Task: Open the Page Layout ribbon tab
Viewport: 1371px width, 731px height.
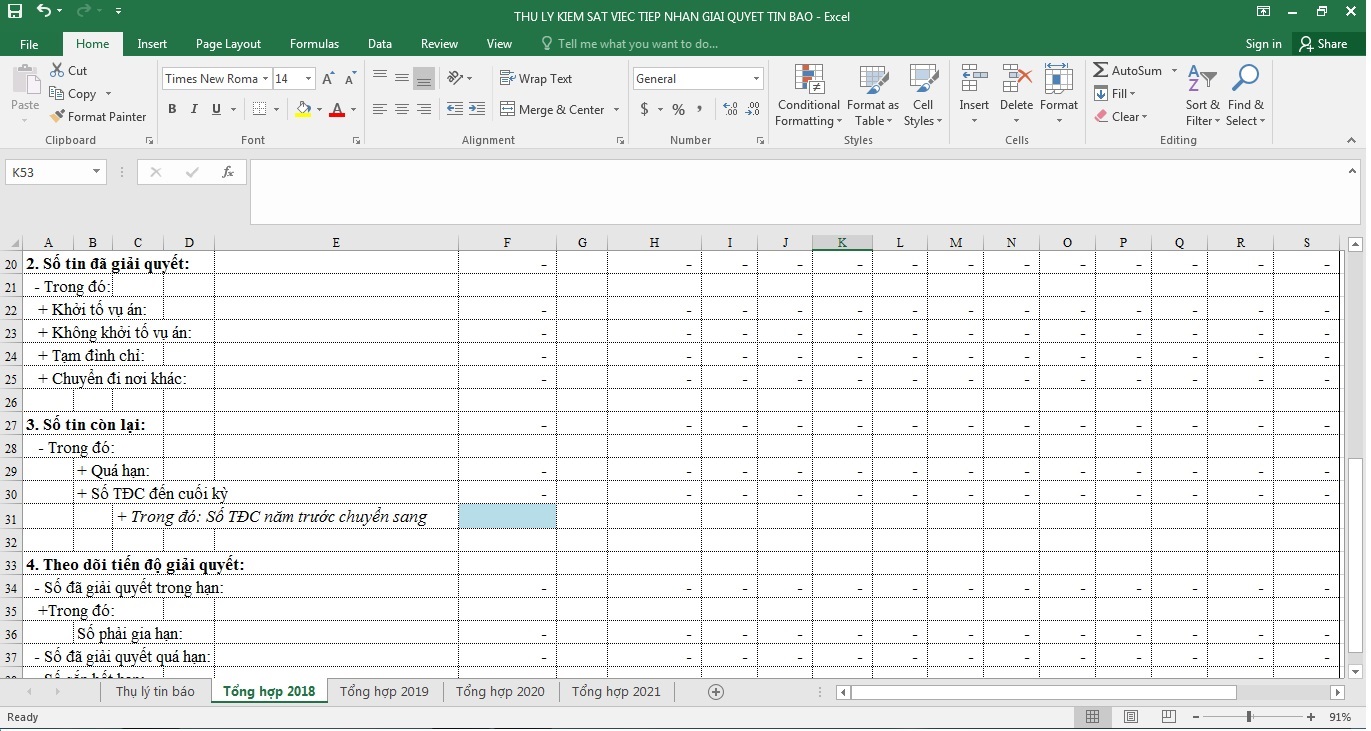Action: coord(228,44)
